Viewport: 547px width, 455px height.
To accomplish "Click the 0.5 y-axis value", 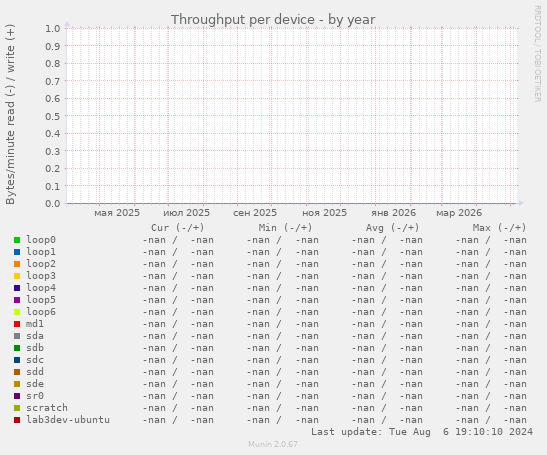I will (x=53, y=116).
